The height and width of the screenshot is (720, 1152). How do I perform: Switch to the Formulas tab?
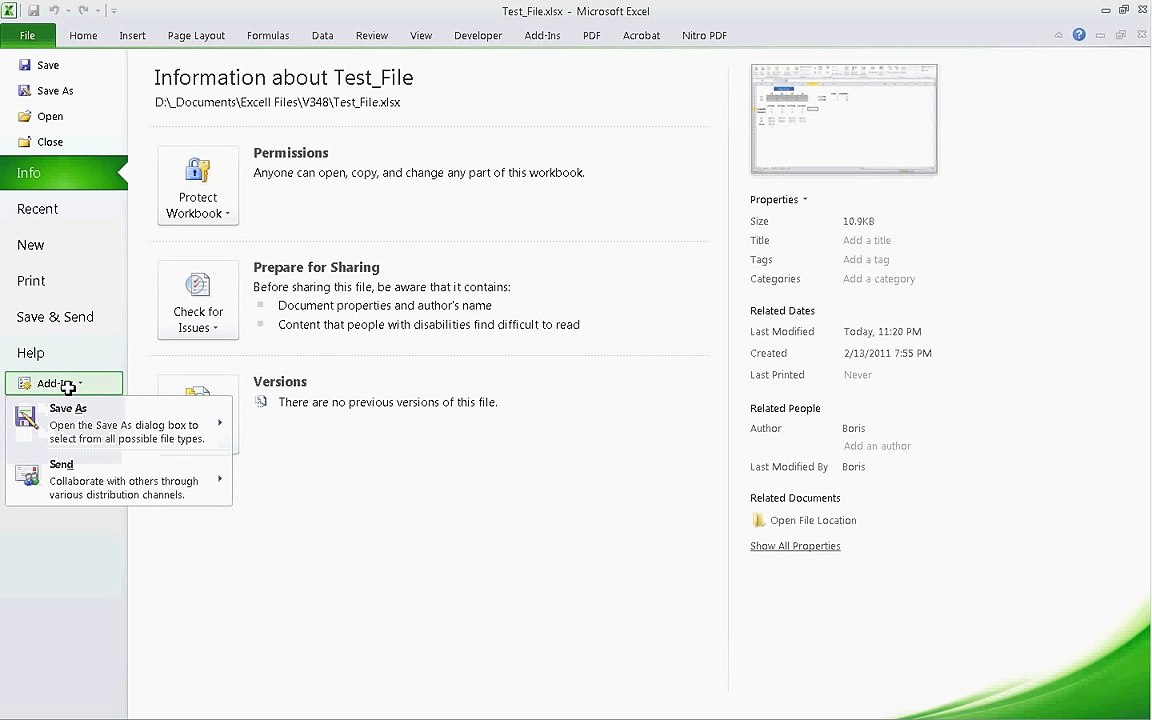[x=267, y=35]
